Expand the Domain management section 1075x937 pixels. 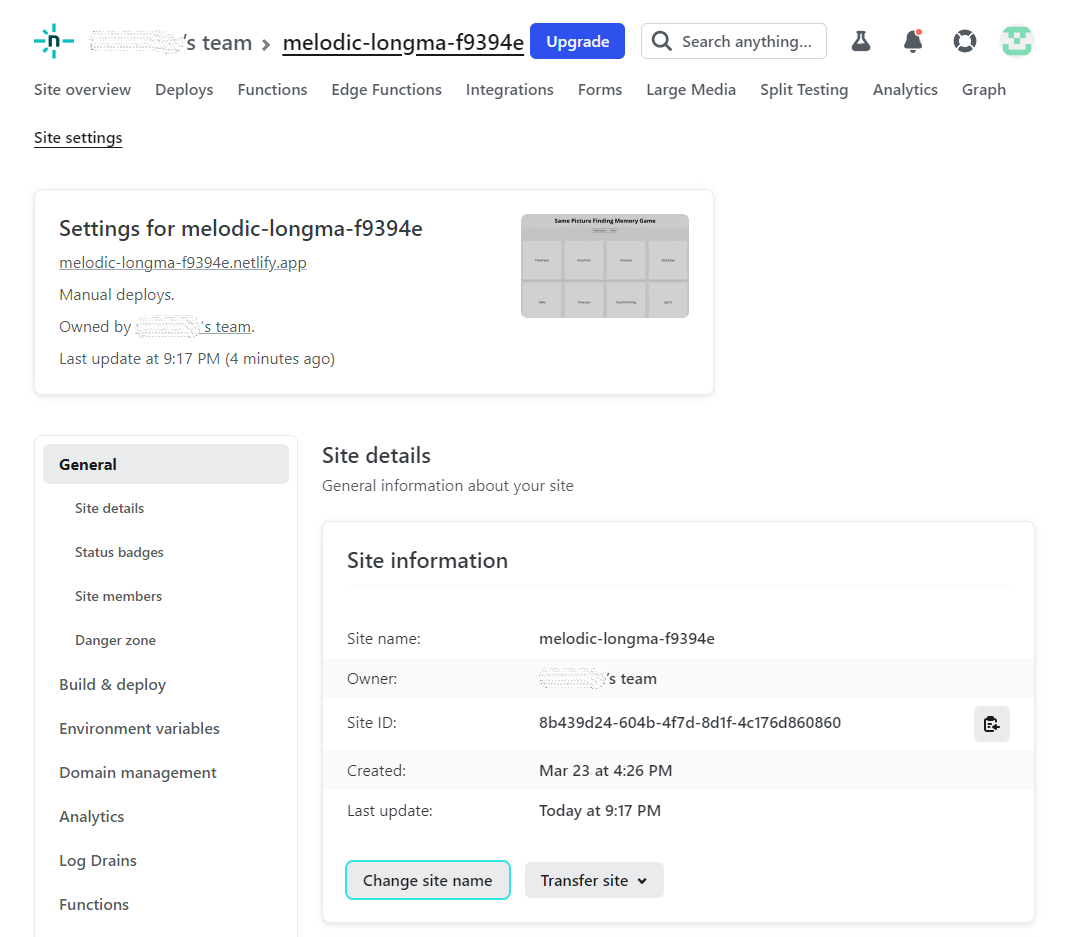point(137,772)
